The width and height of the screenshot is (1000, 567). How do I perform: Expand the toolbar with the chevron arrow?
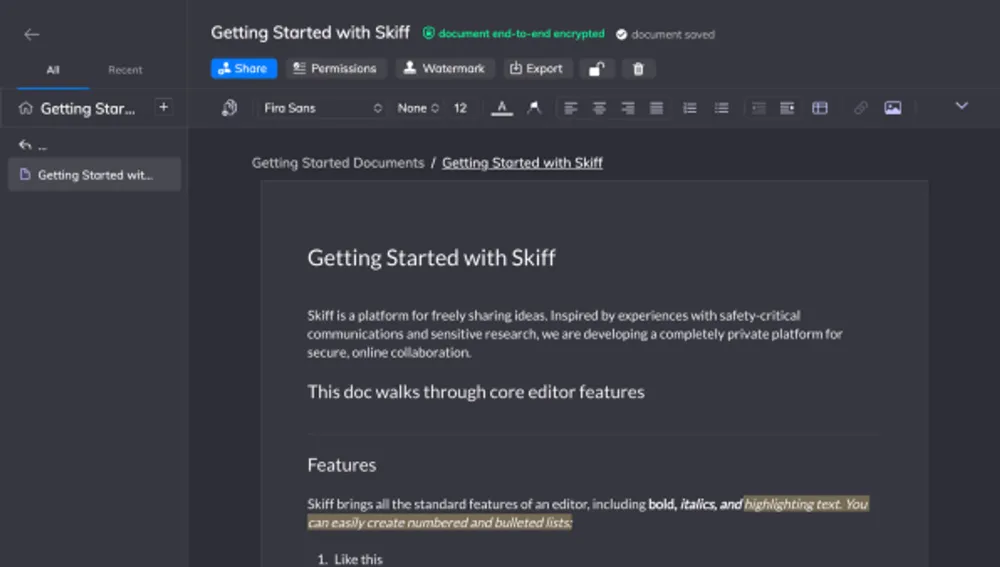coord(962,106)
